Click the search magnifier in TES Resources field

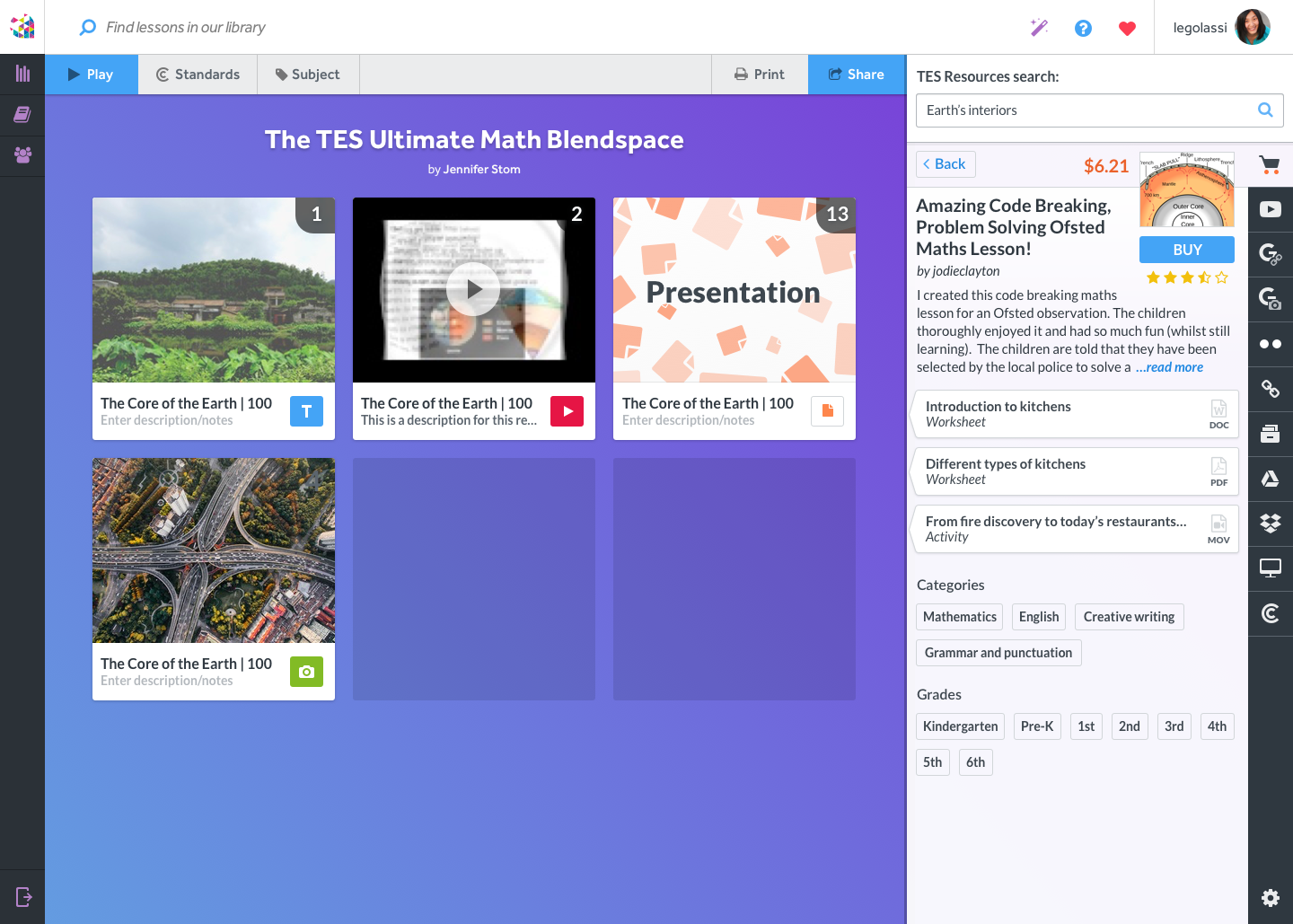(x=1265, y=110)
